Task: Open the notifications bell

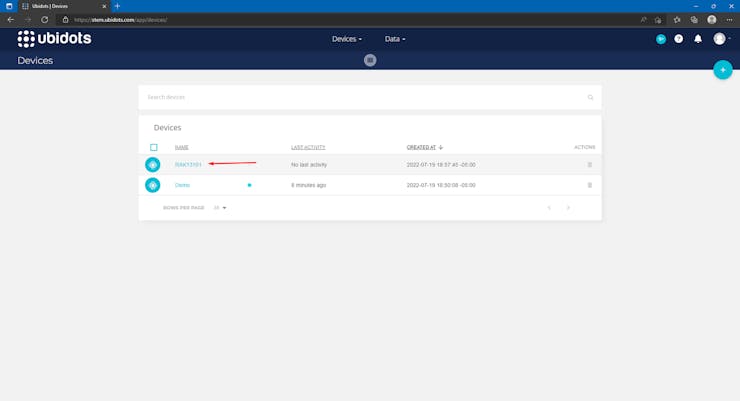Action: click(x=697, y=39)
